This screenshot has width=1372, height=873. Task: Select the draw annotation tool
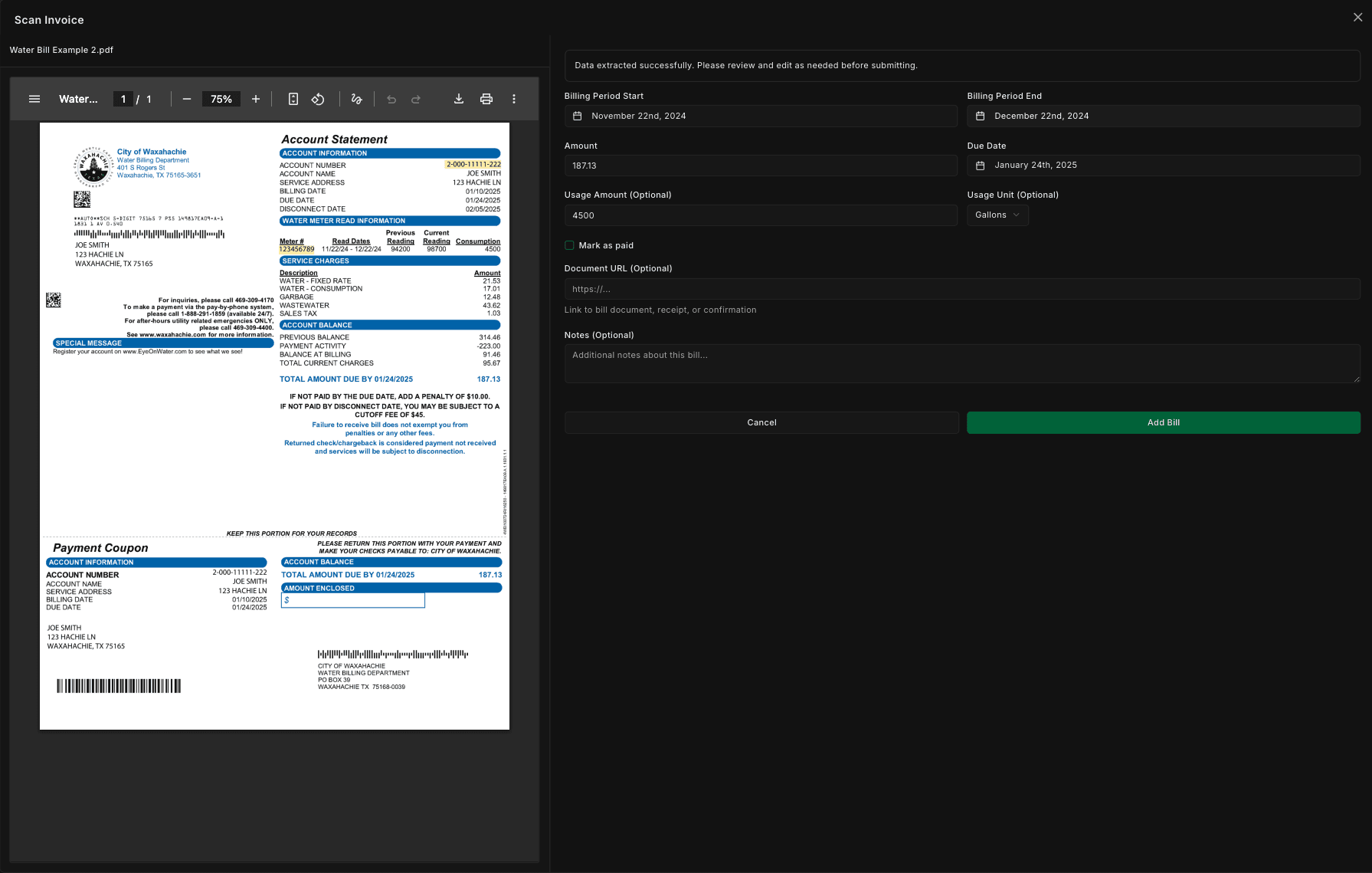click(356, 99)
